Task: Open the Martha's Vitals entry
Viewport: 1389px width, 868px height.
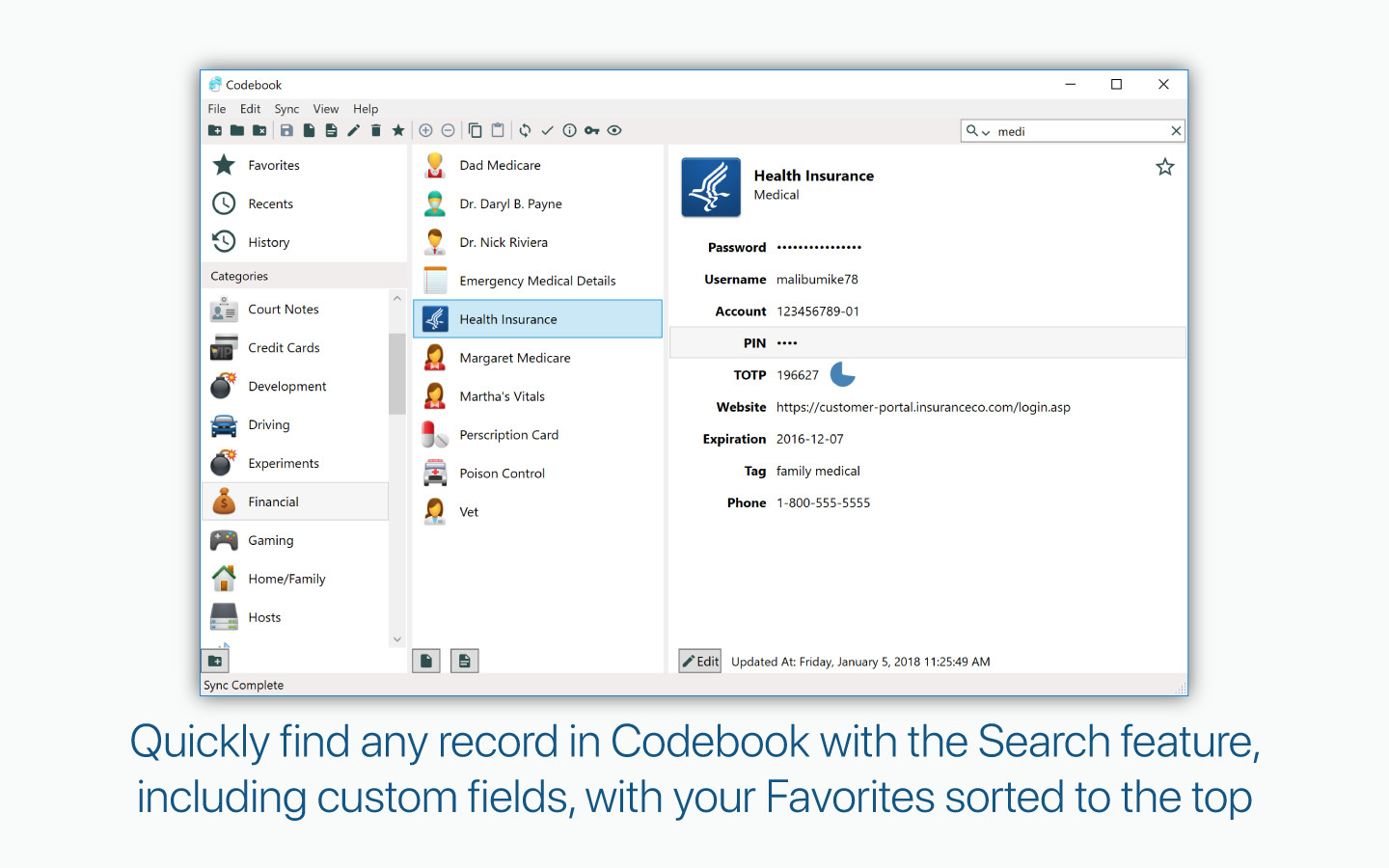Action: (538, 396)
